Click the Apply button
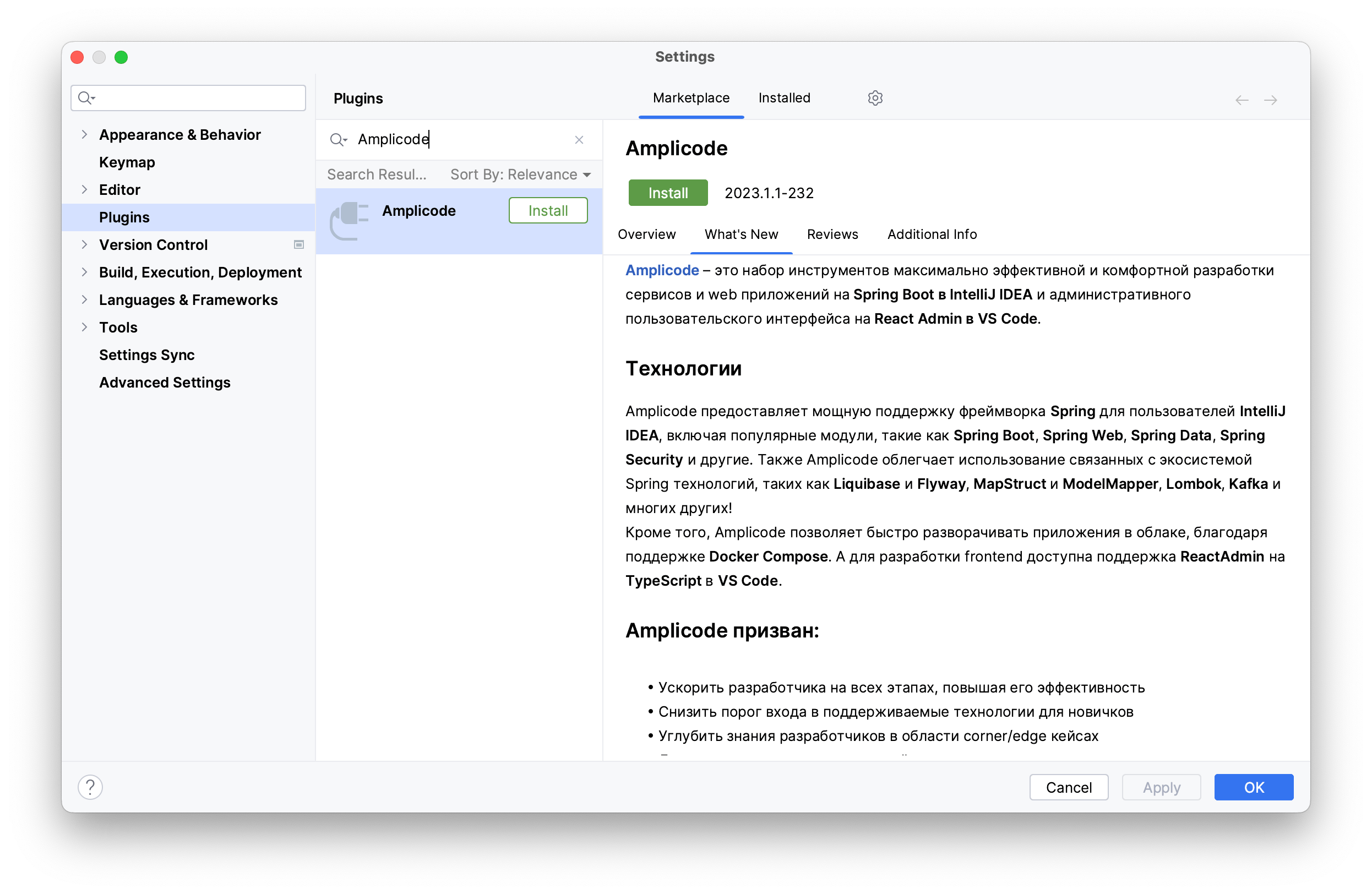The width and height of the screenshot is (1372, 894). (x=1161, y=787)
